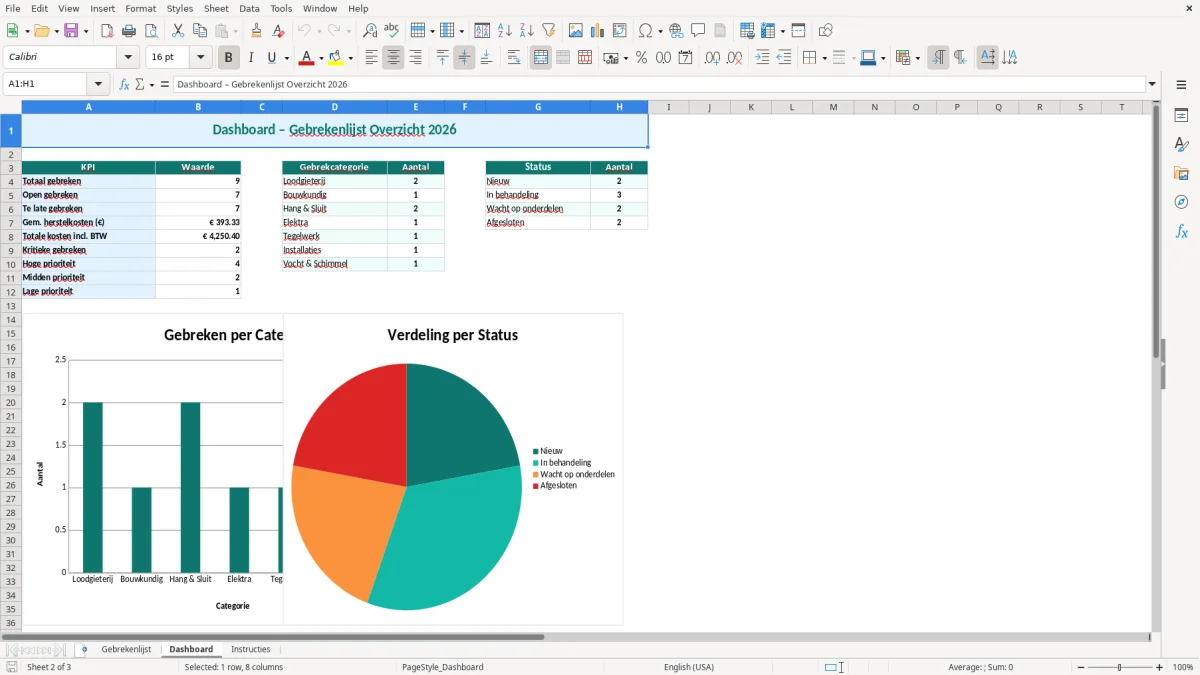Insert comment speech bubble icon
1200x675 pixels.
pyautogui.click(x=698, y=31)
